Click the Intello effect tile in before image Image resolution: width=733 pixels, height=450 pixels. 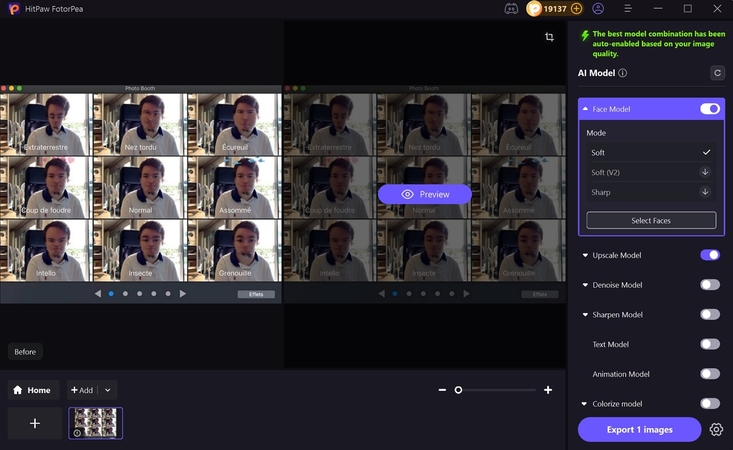[x=44, y=250]
